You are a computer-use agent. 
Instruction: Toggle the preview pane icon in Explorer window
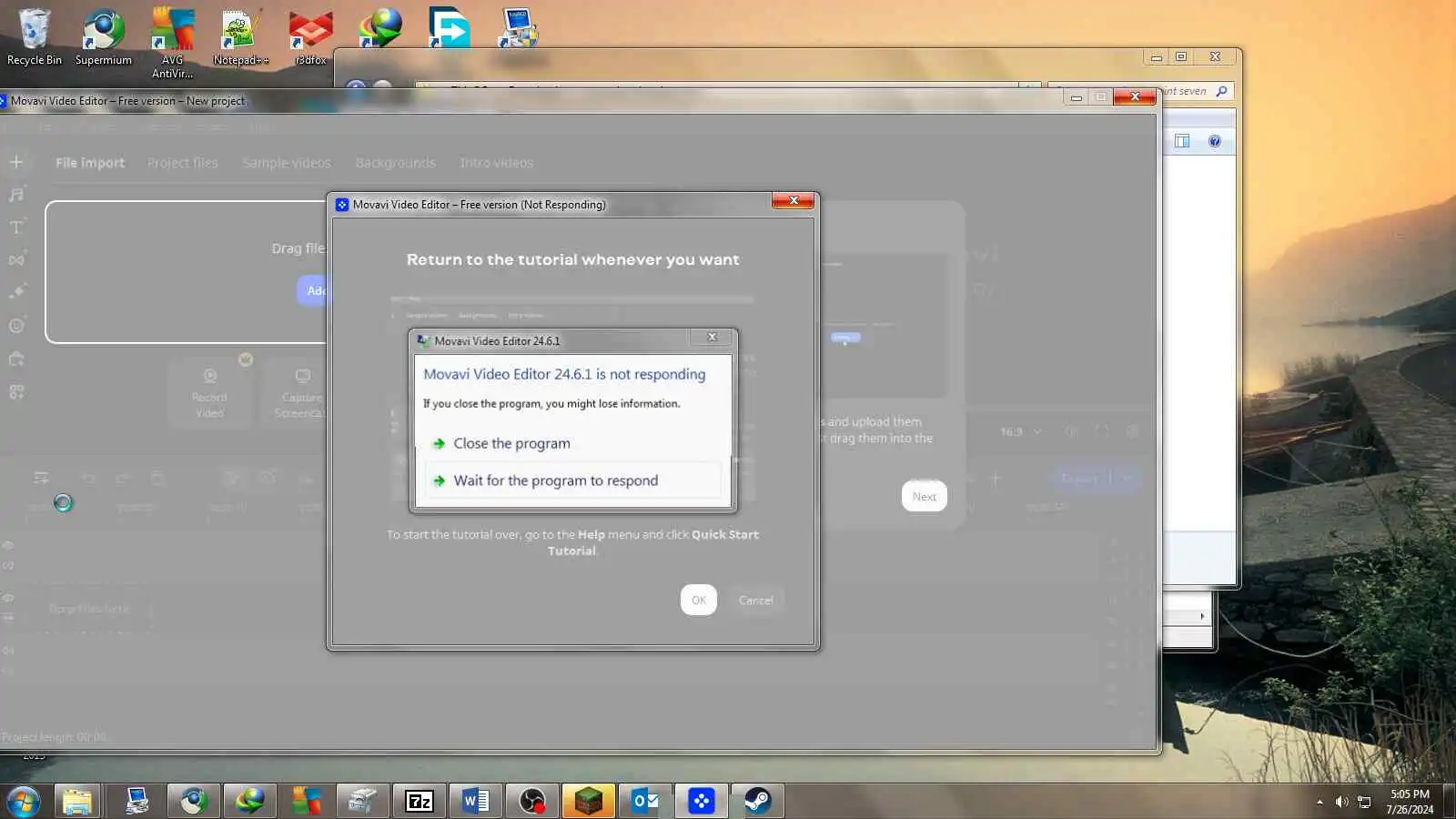pos(1182,141)
